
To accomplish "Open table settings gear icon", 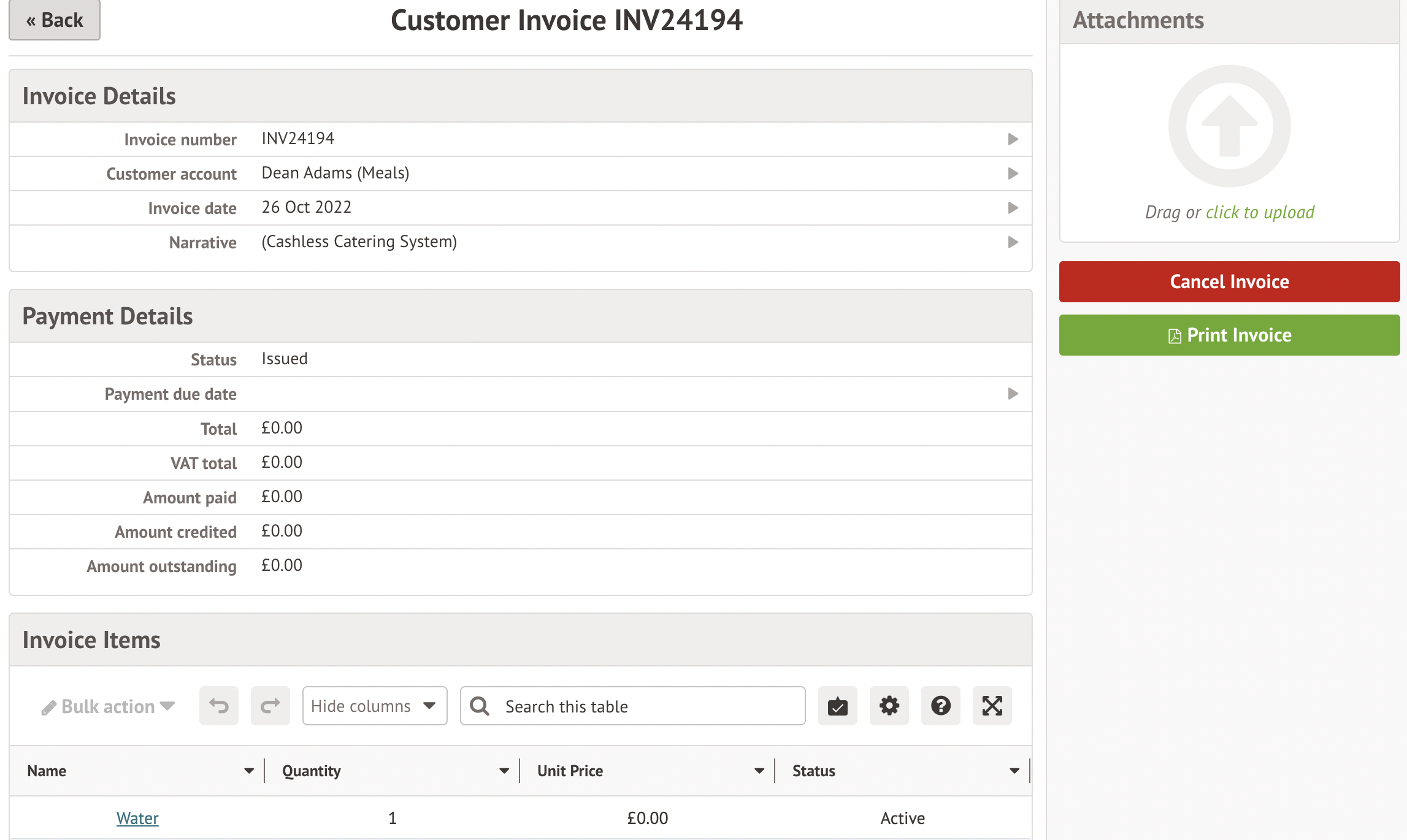I will pyautogui.click(x=889, y=706).
